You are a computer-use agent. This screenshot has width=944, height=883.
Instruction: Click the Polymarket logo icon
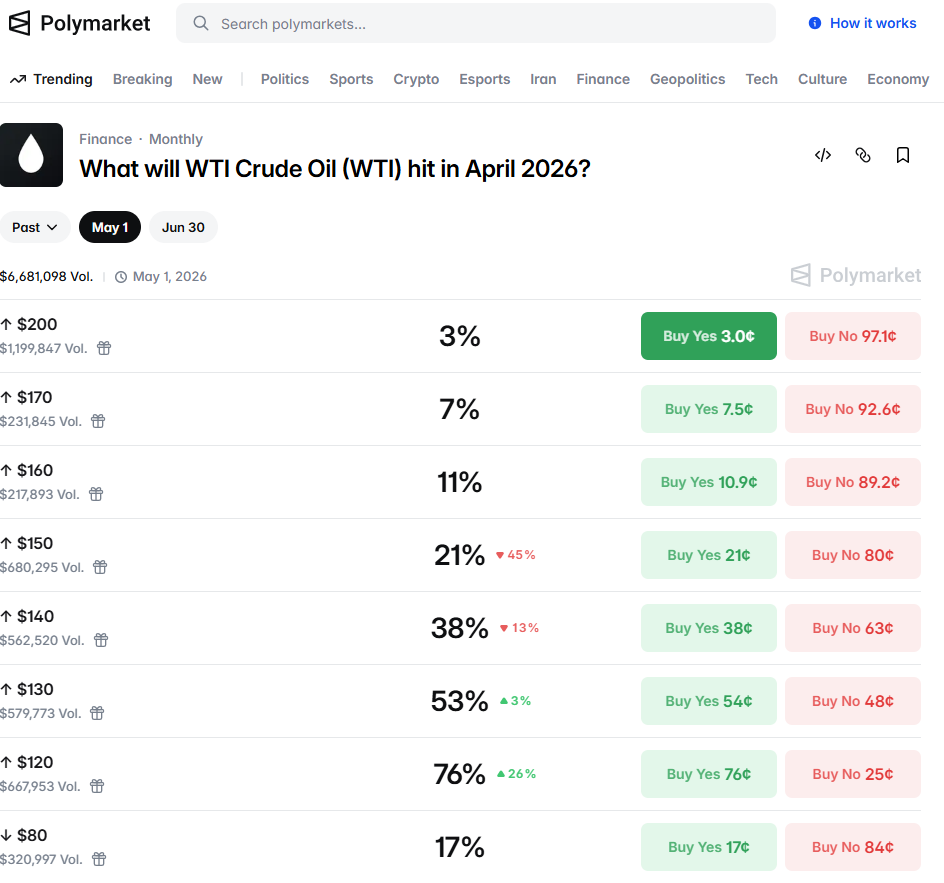[20, 23]
